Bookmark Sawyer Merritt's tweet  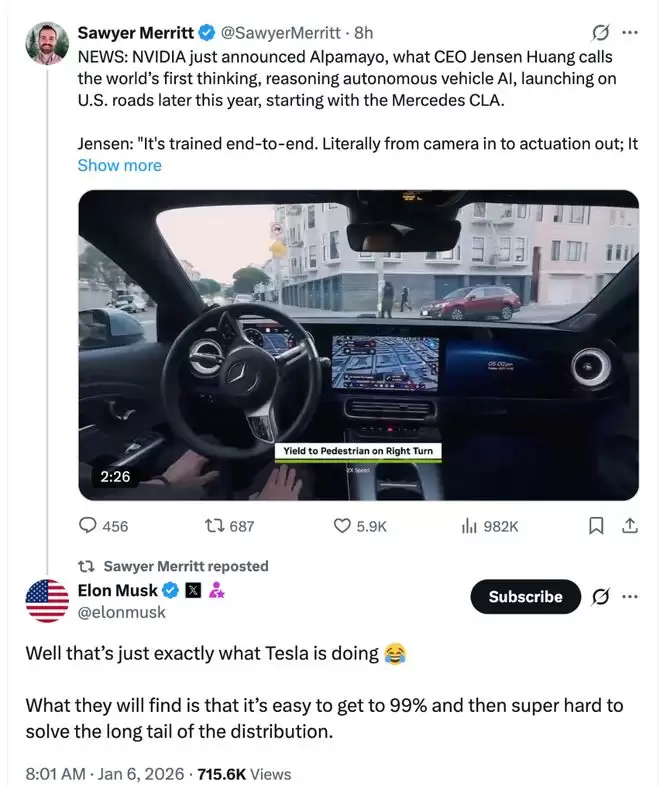(x=596, y=525)
